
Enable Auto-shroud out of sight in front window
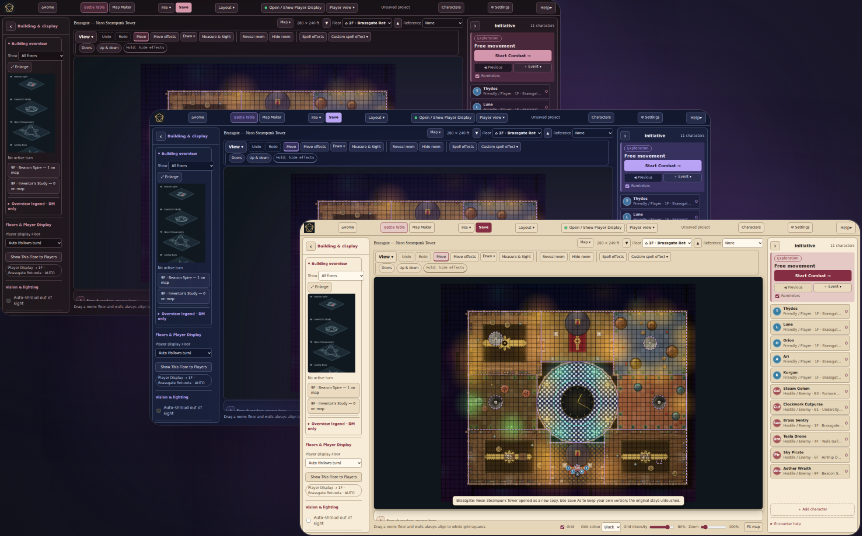pos(308,521)
